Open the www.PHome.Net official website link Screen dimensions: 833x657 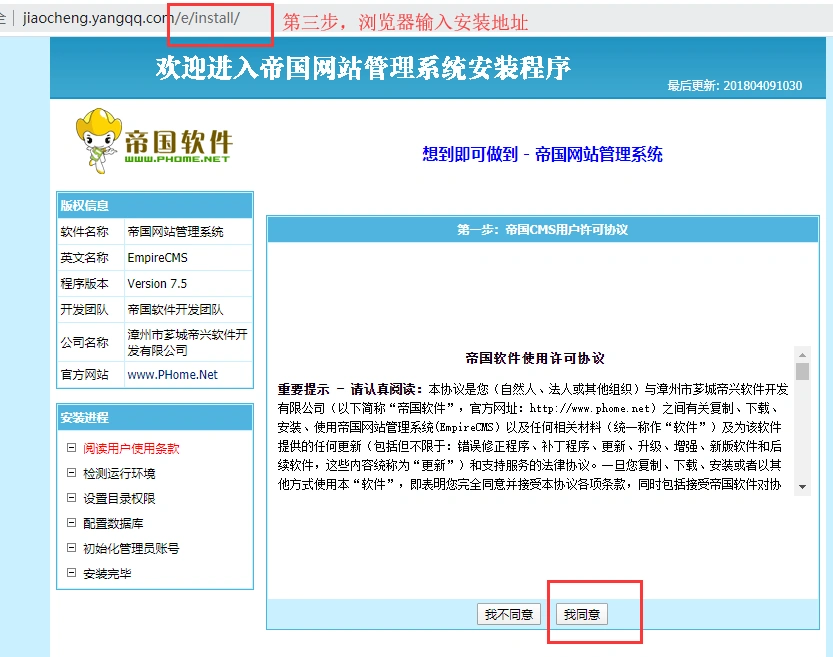tap(172, 374)
